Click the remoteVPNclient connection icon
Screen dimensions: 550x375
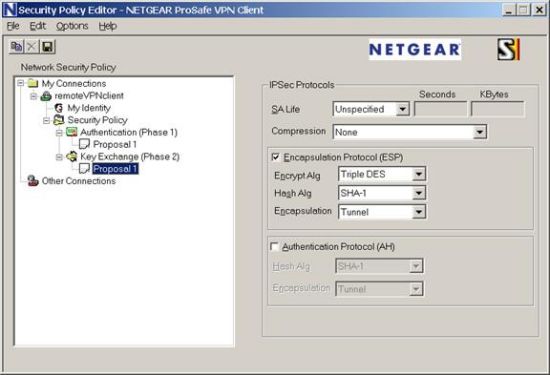(46, 95)
